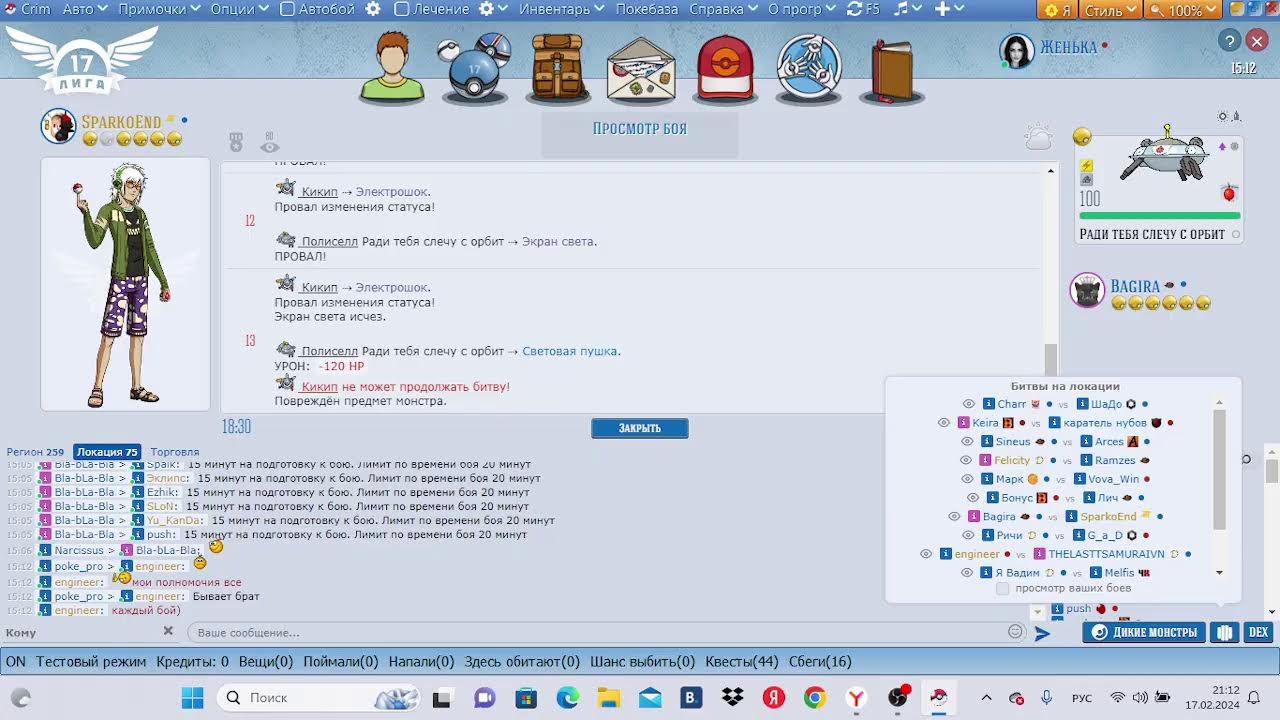Image resolution: width=1280 pixels, height=720 pixels.
Task: Click the weather cloud icon
Action: point(1038,137)
